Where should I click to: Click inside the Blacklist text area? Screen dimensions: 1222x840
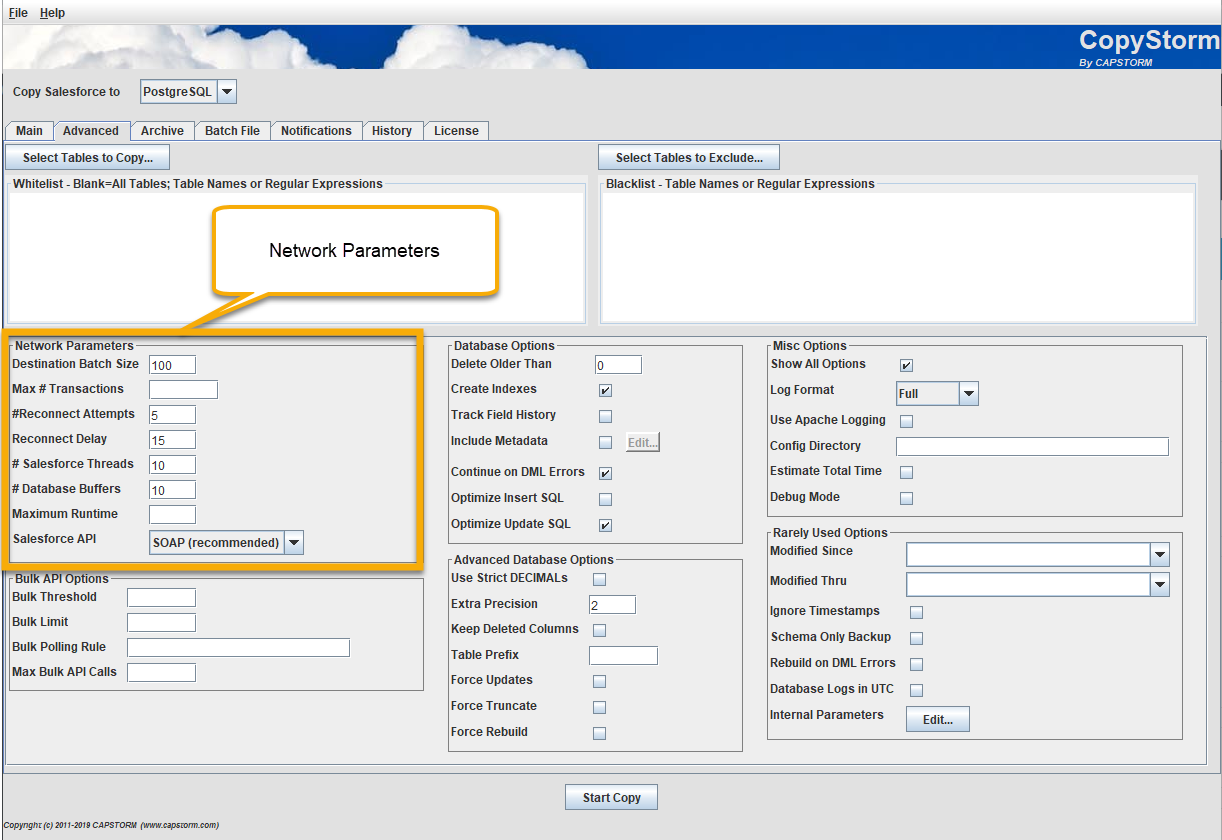[897, 256]
